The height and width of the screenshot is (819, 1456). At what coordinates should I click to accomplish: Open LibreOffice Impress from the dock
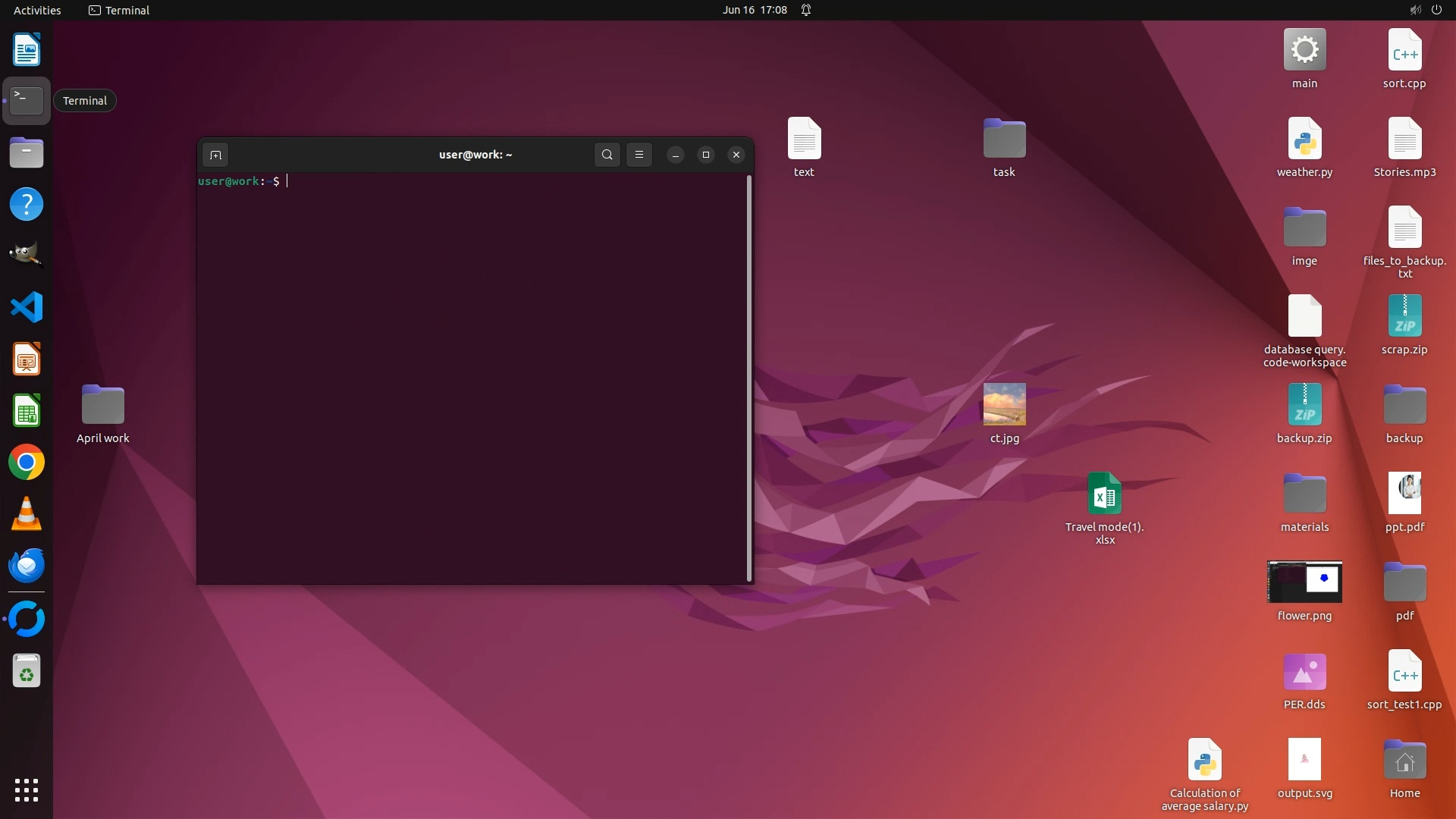[27, 359]
